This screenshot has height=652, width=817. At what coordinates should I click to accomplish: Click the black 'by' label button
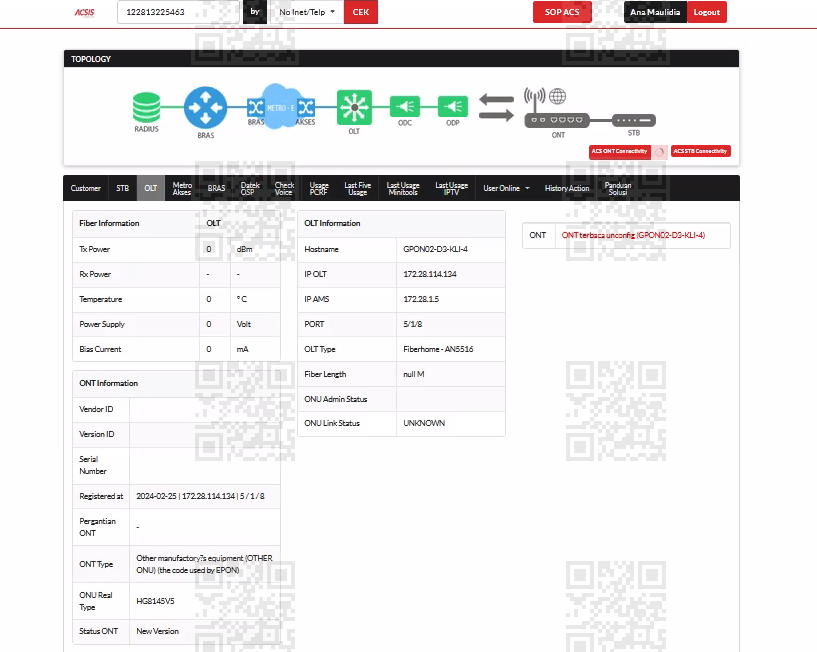[255, 11]
